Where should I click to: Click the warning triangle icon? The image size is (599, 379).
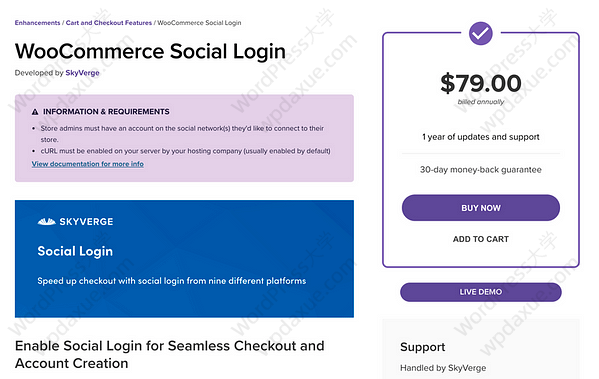[35, 112]
